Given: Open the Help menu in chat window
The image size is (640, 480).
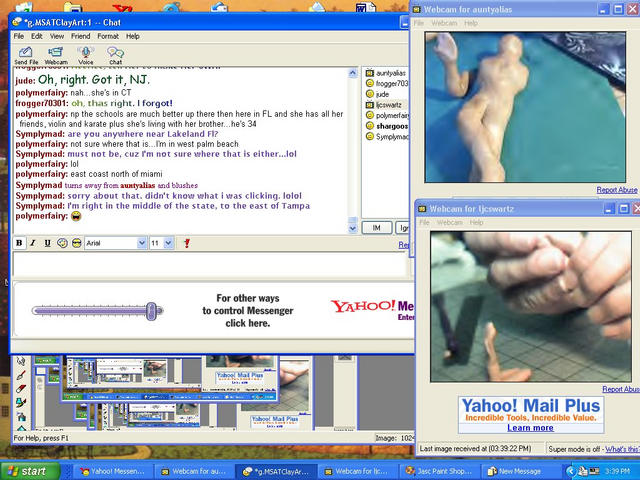Looking at the screenshot, I should 133,36.
